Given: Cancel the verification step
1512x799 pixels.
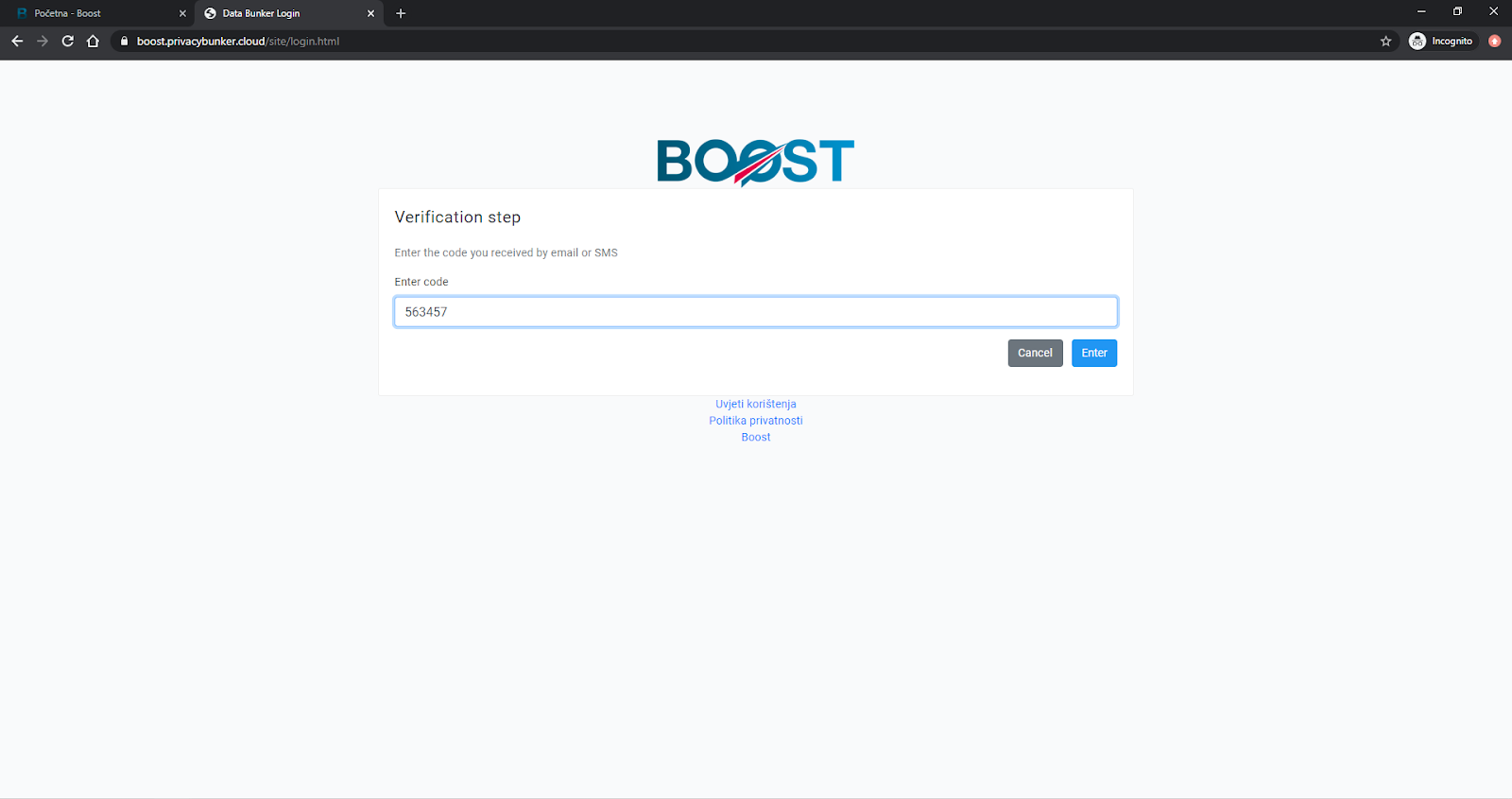Looking at the screenshot, I should 1035,353.
